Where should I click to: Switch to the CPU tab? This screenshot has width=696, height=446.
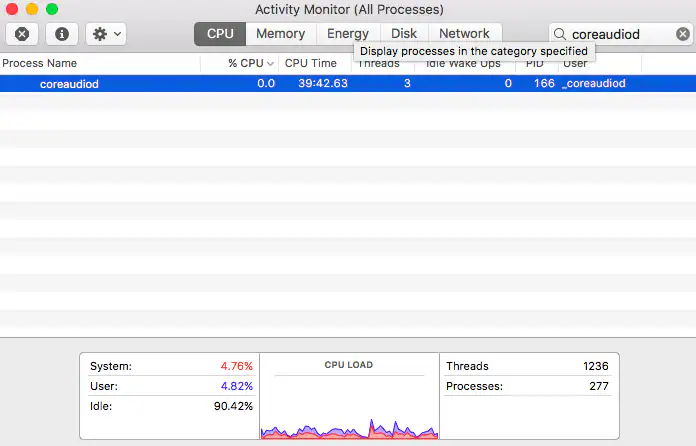point(220,34)
